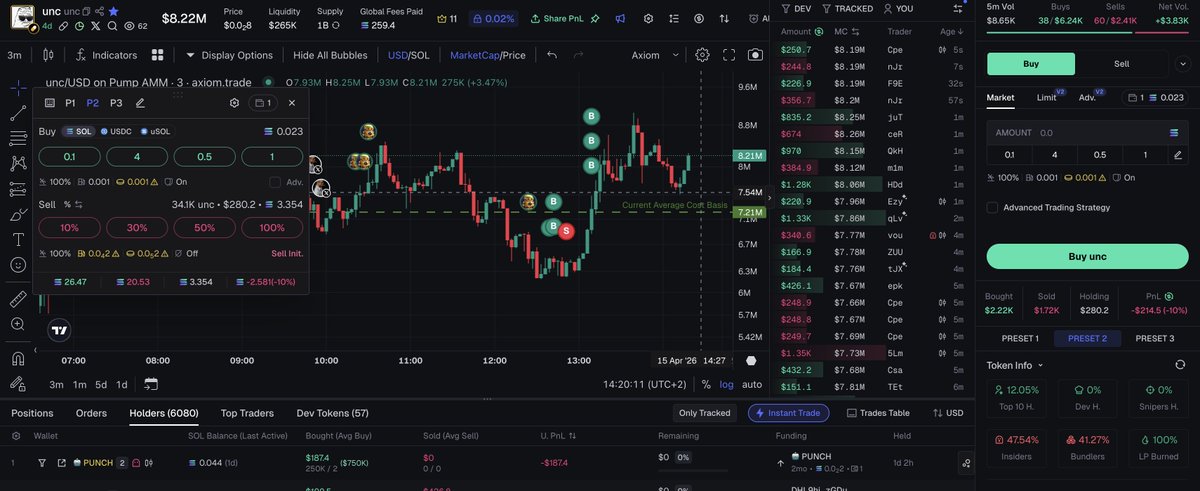This screenshot has width=1200, height=491.
Task: Open the date range calendar icon
Action: [x=151, y=384]
